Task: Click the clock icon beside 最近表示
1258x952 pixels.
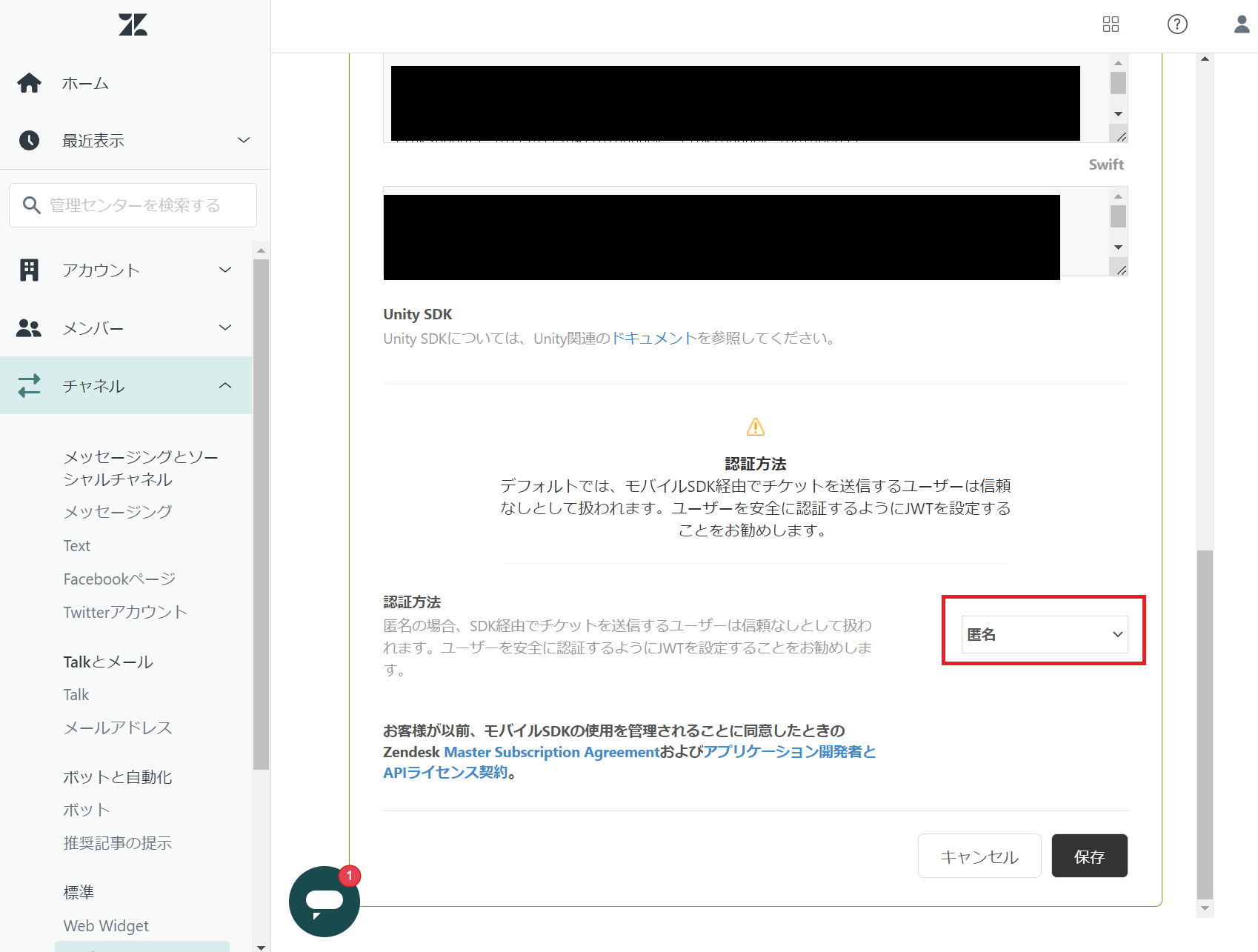Action: click(29, 140)
